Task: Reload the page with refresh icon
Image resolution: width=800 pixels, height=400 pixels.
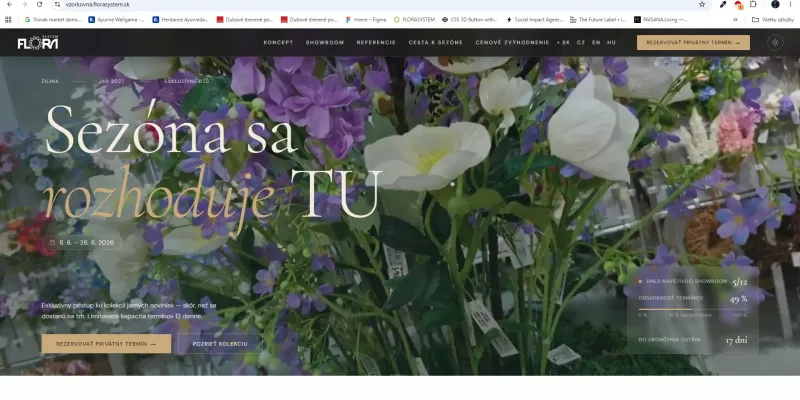Action: (x=39, y=5)
